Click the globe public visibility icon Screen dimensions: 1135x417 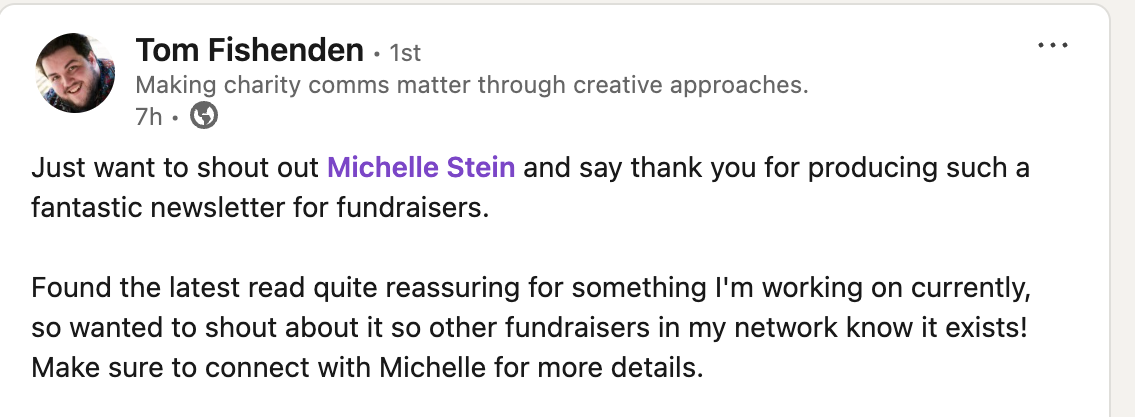click(204, 117)
